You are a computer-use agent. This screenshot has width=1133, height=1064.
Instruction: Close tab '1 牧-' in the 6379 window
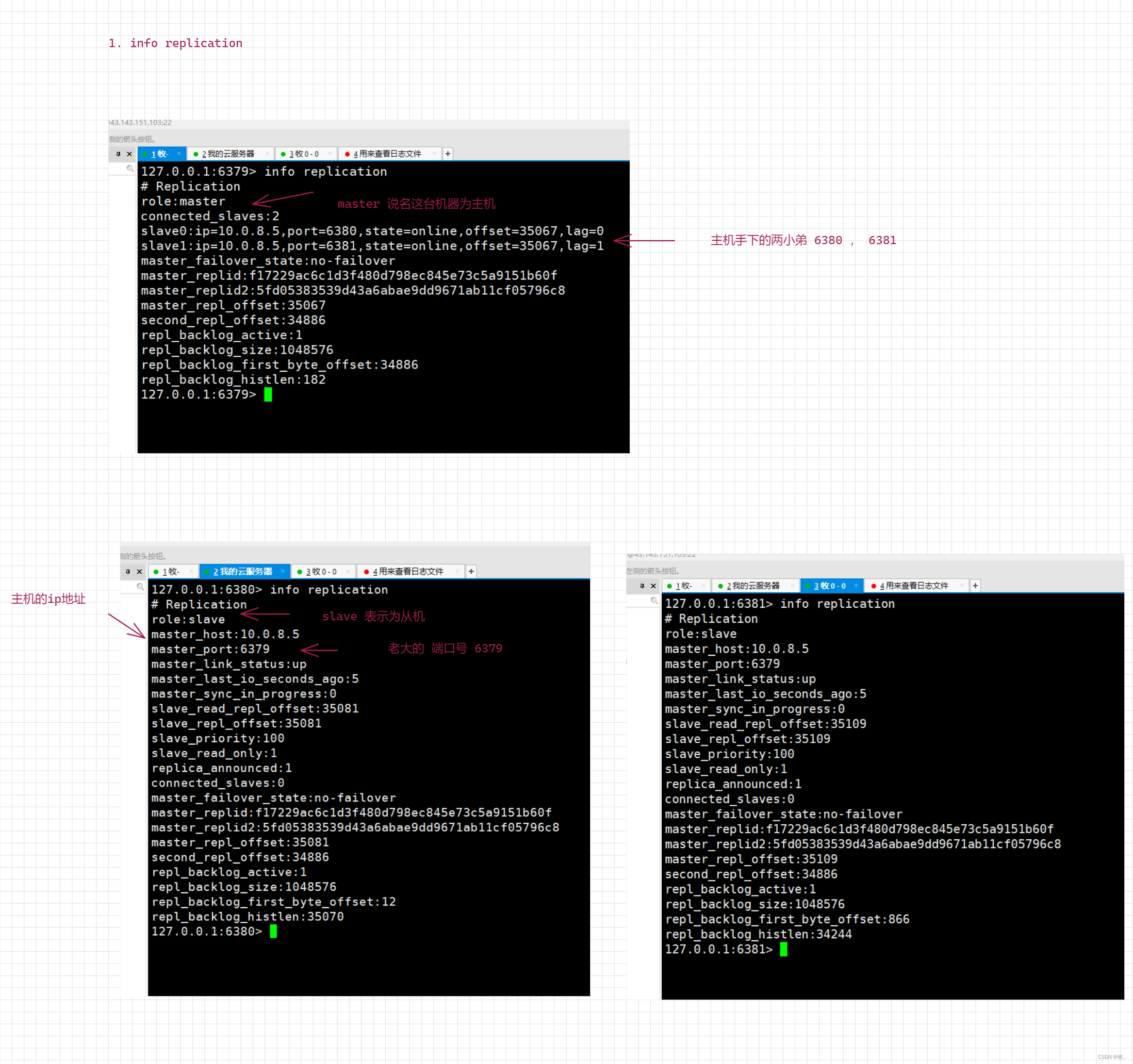(x=179, y=153)
